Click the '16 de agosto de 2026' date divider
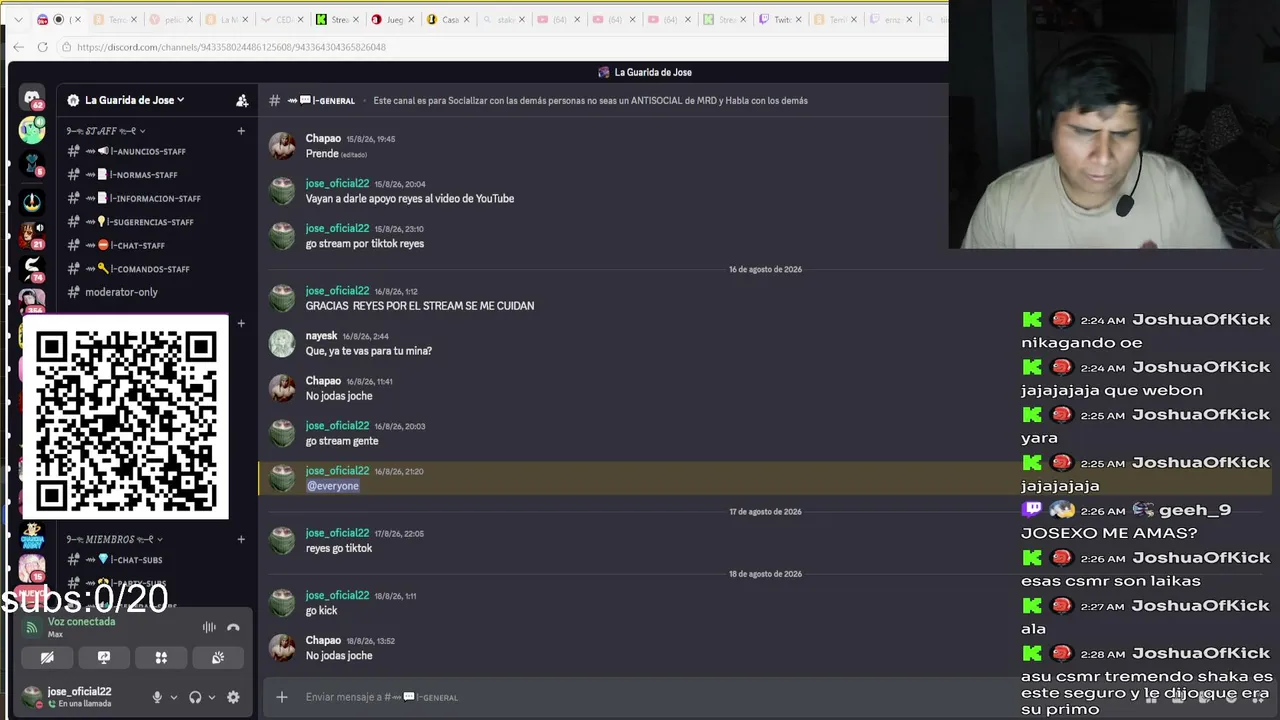The image size is (1280, 720). [765, 269]
